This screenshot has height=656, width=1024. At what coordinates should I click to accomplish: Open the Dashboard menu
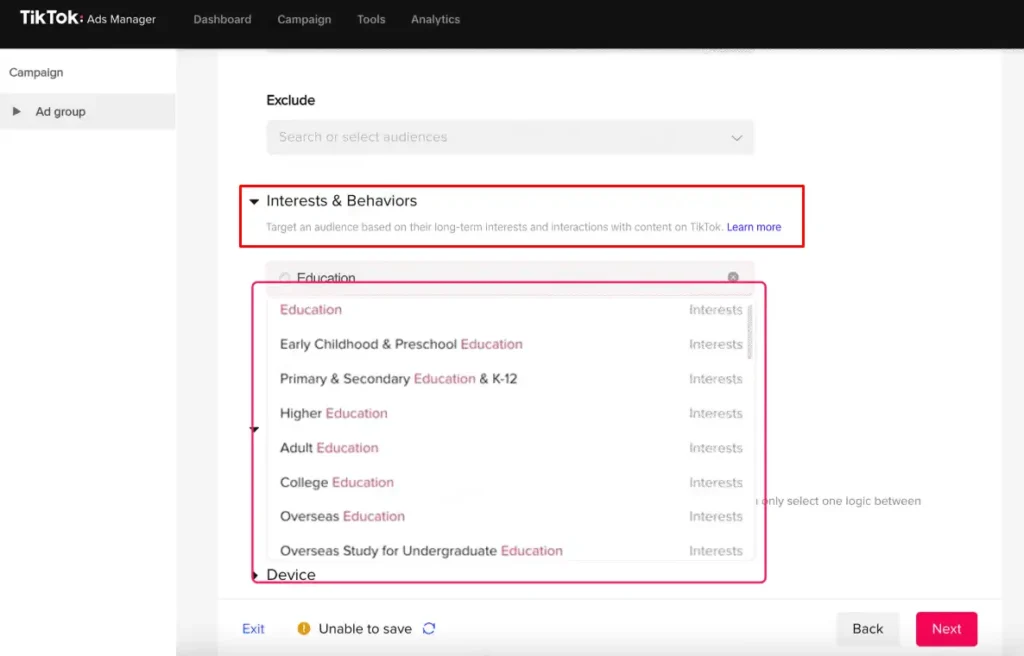(222, 18)
